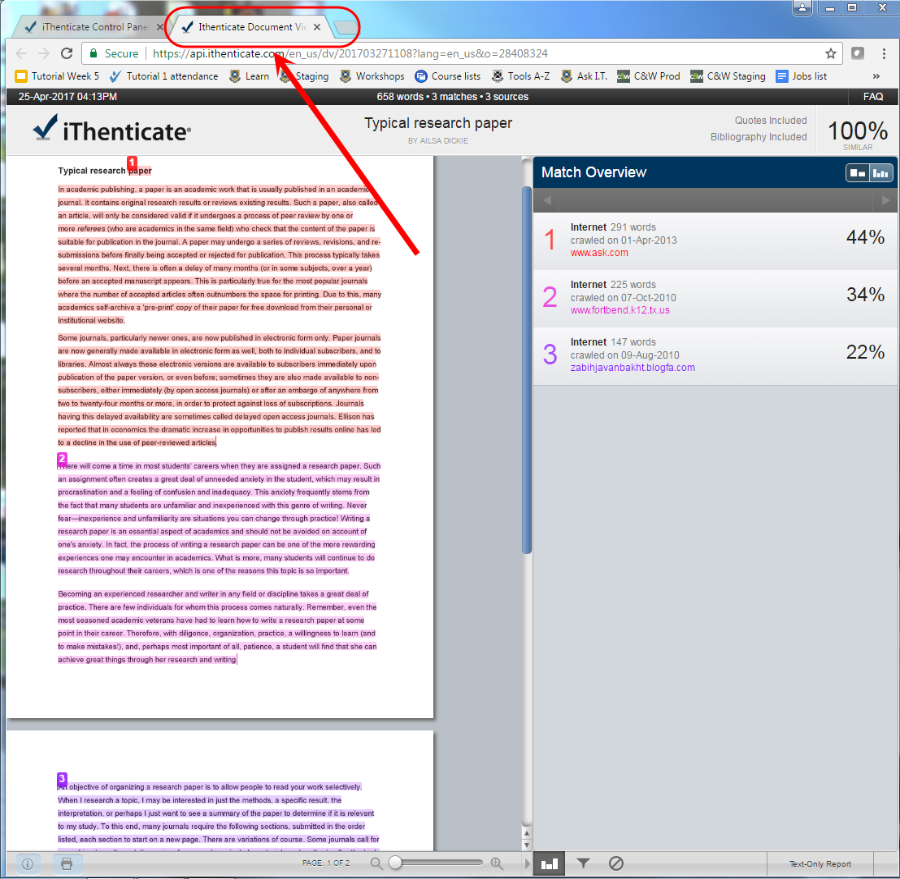Close the iThenticate Control Panel tab
This screenshot has height=879, width=900.
(x=160, y=27)
